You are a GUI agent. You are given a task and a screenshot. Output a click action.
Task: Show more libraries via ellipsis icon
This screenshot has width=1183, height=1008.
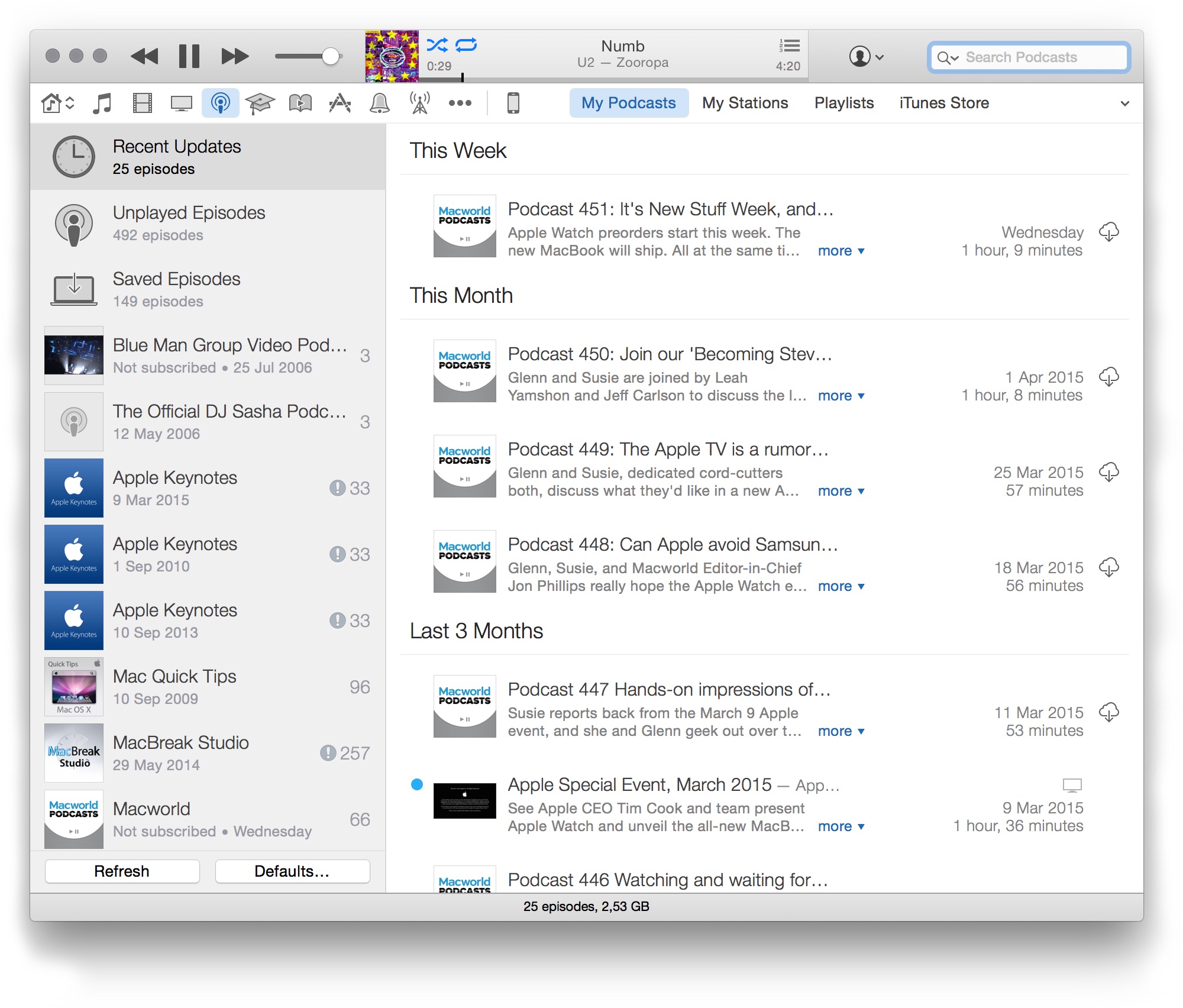coord(460,103)
